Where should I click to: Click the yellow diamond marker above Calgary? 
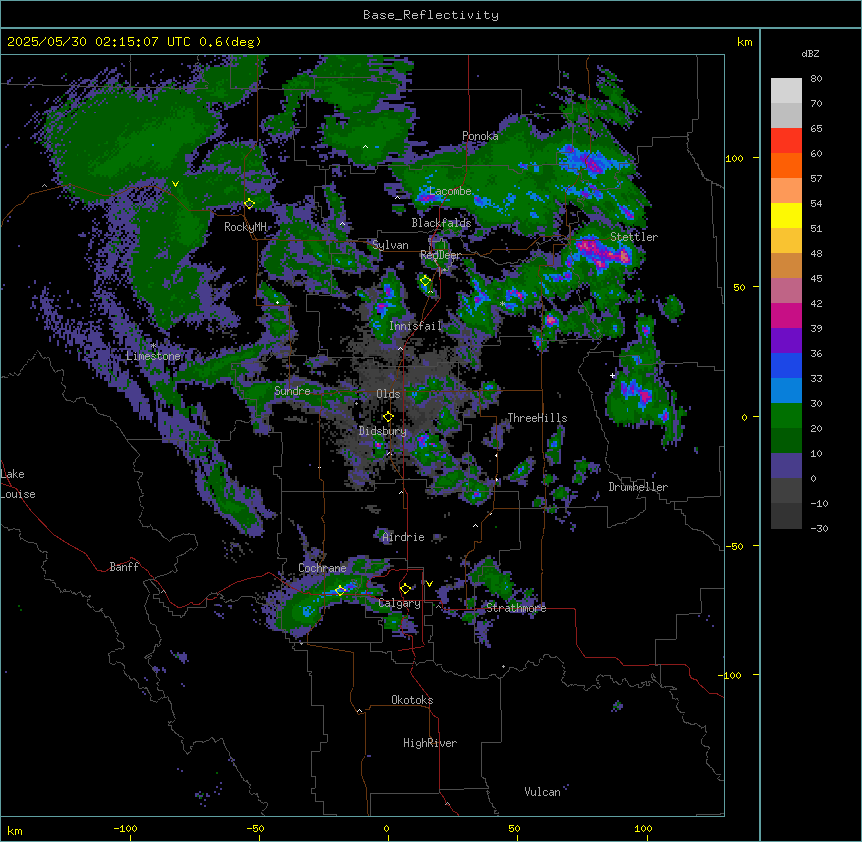coord(405,589)
